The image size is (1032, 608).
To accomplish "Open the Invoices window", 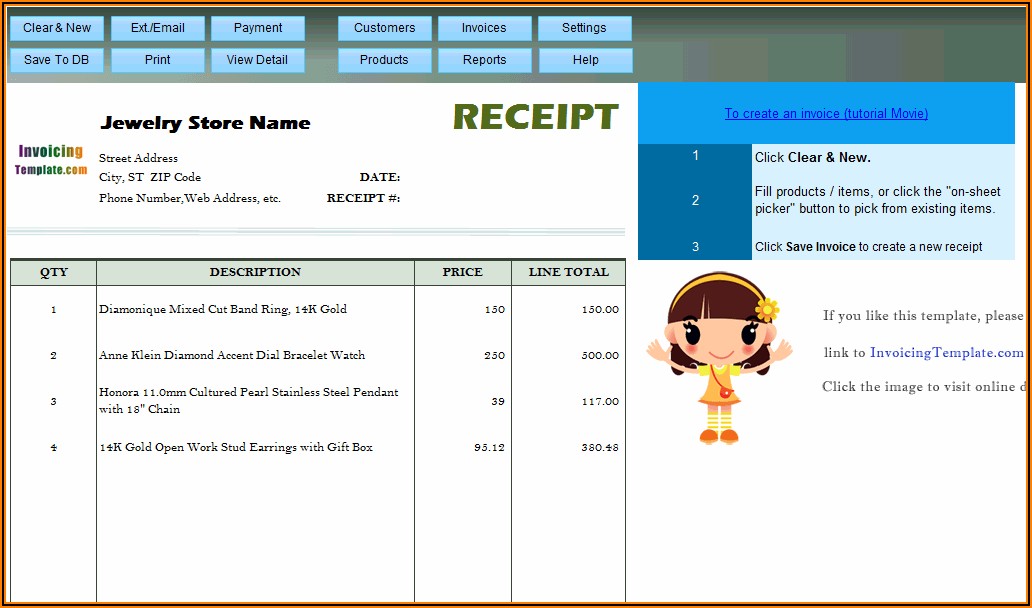I will tap(484, 28).
